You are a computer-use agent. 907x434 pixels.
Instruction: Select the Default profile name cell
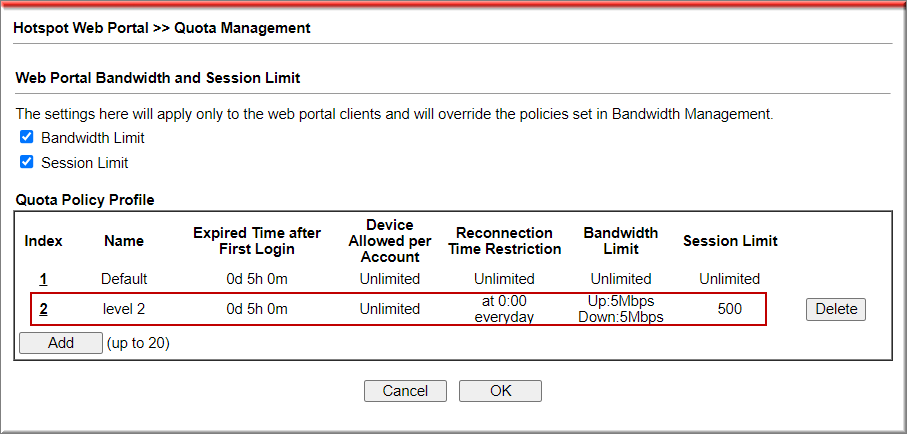tap(124, 279)
